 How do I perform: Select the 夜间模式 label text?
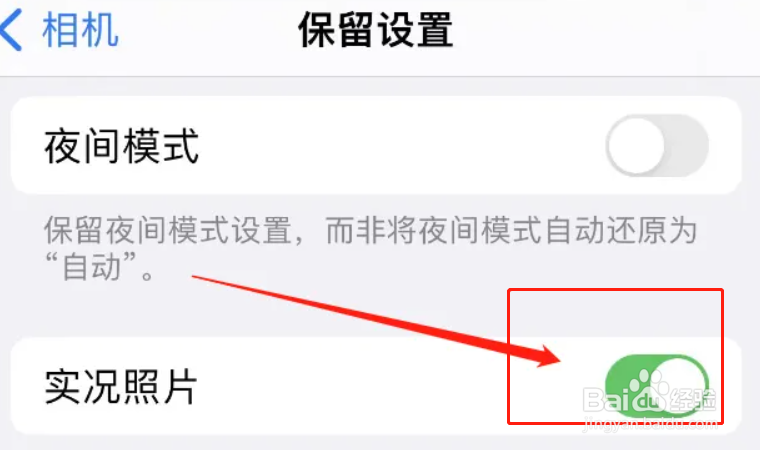[122, 146]
